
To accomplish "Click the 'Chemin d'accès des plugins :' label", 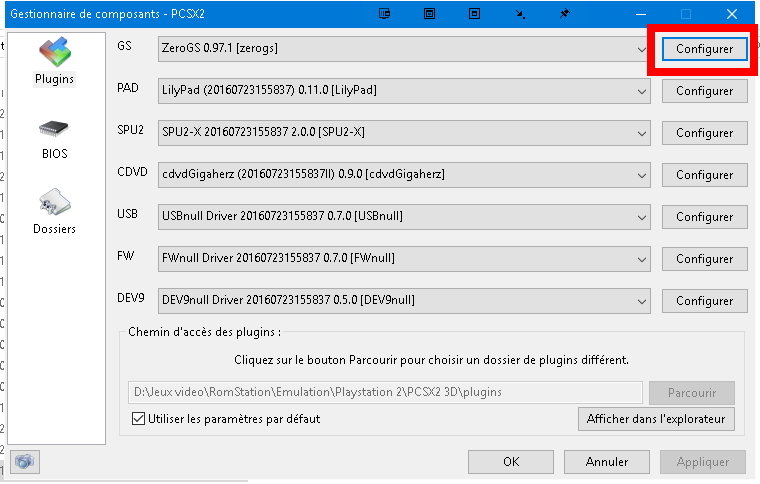I will (204, 332).
